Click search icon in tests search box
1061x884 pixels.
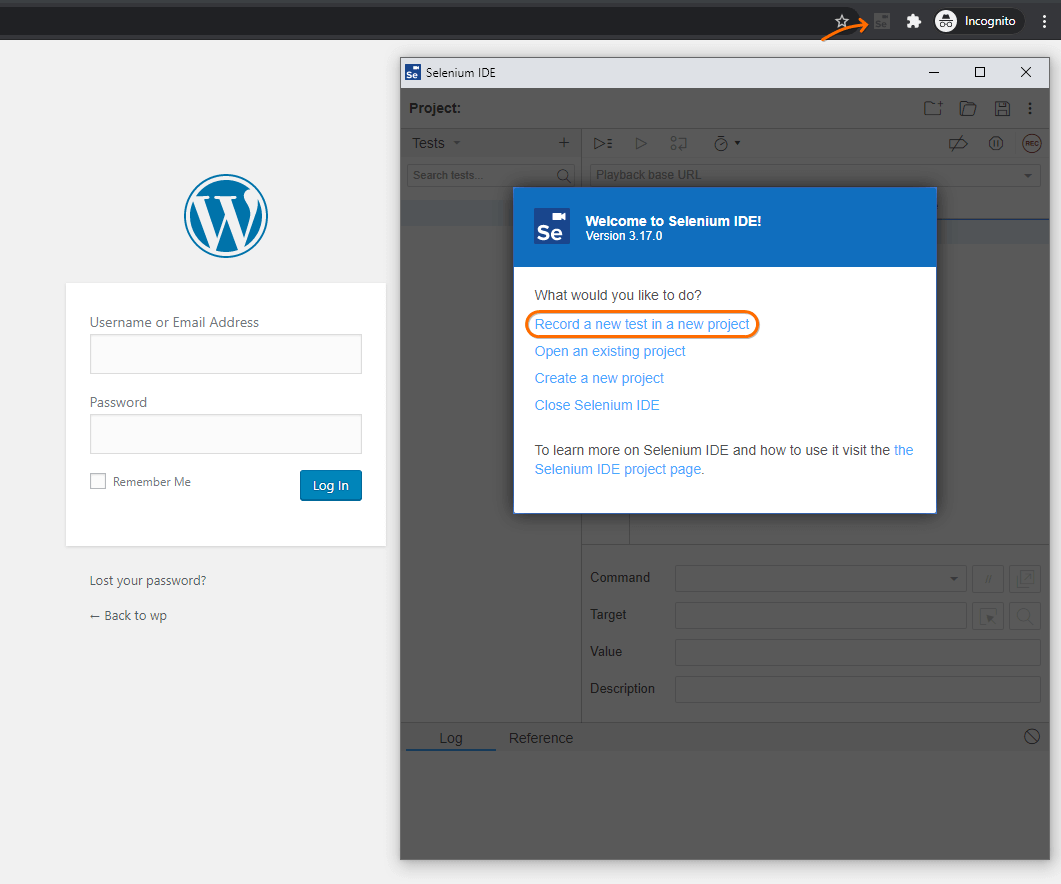coord(563,175)
